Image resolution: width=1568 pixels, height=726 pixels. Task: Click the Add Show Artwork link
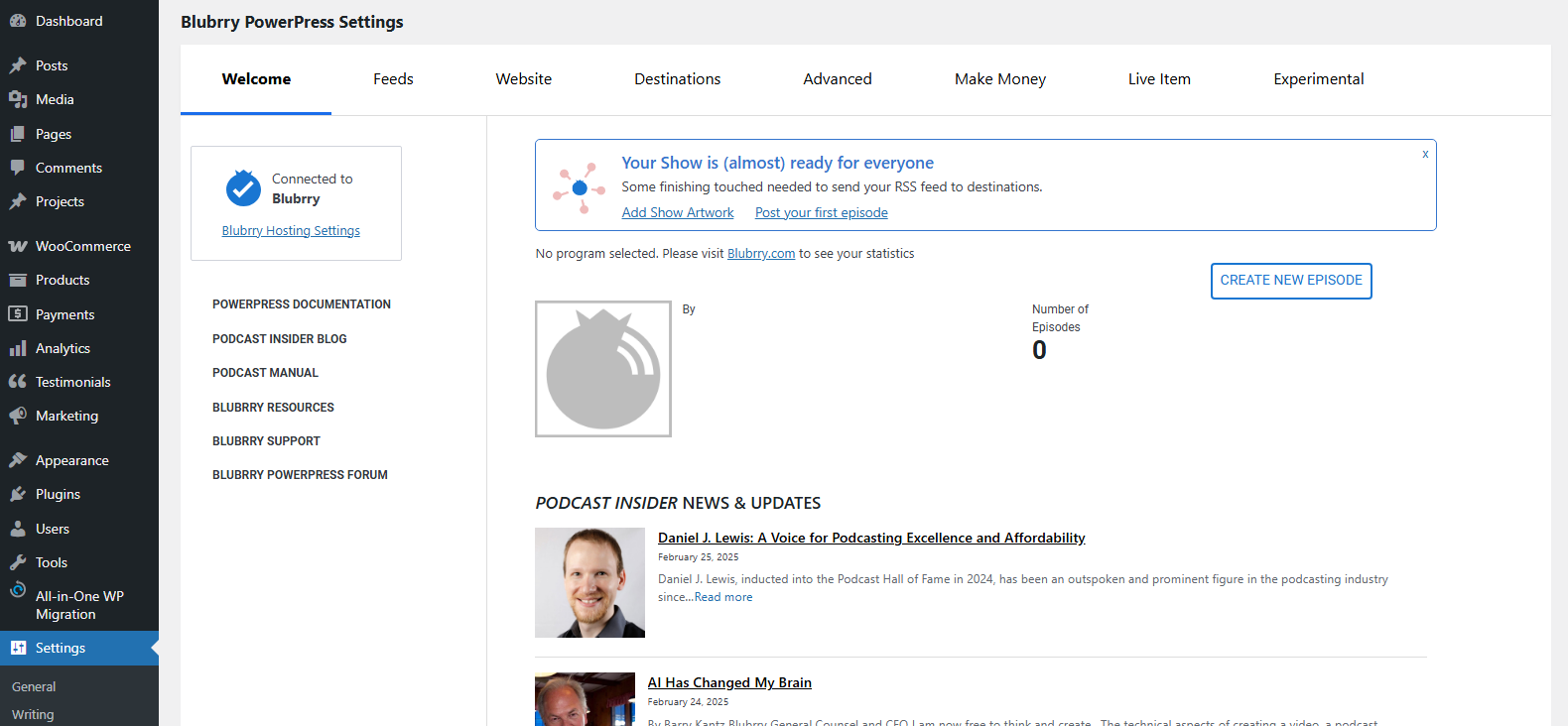(x=678, y=212)
